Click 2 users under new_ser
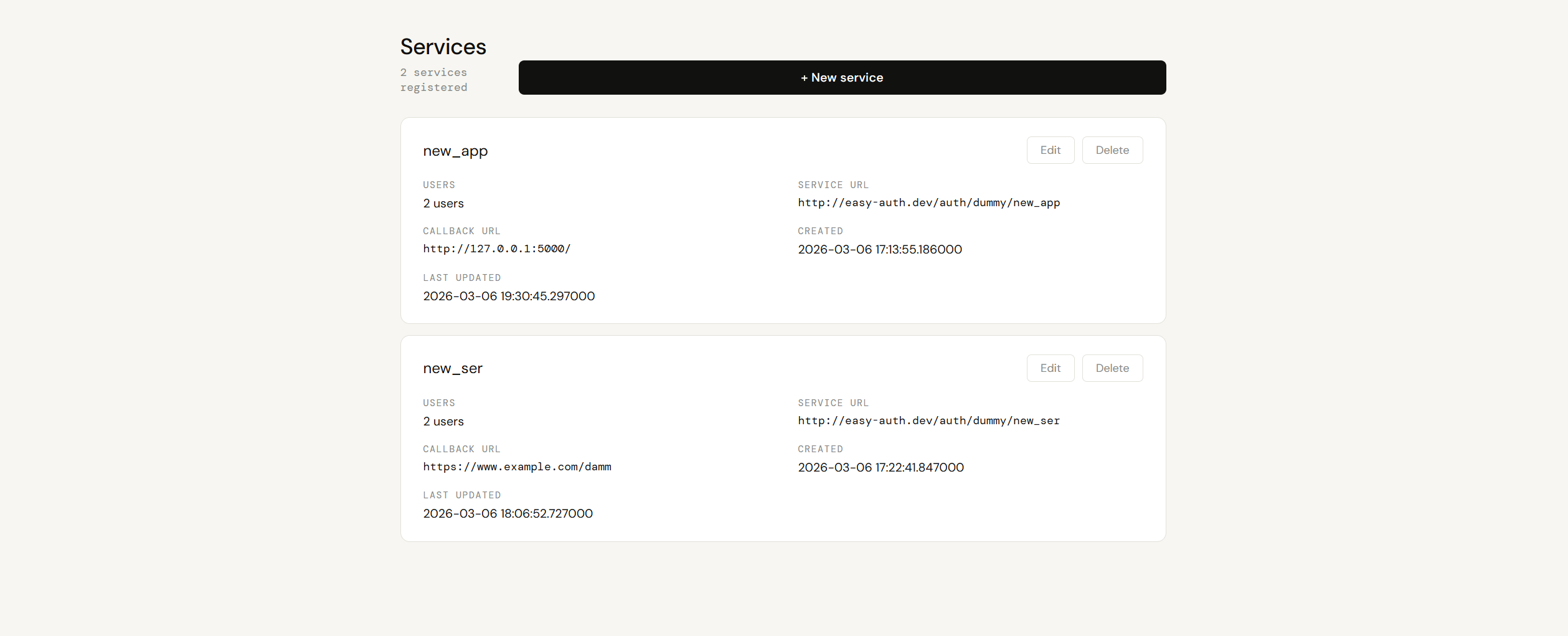Screen dimensions: 1568x636 443,421
